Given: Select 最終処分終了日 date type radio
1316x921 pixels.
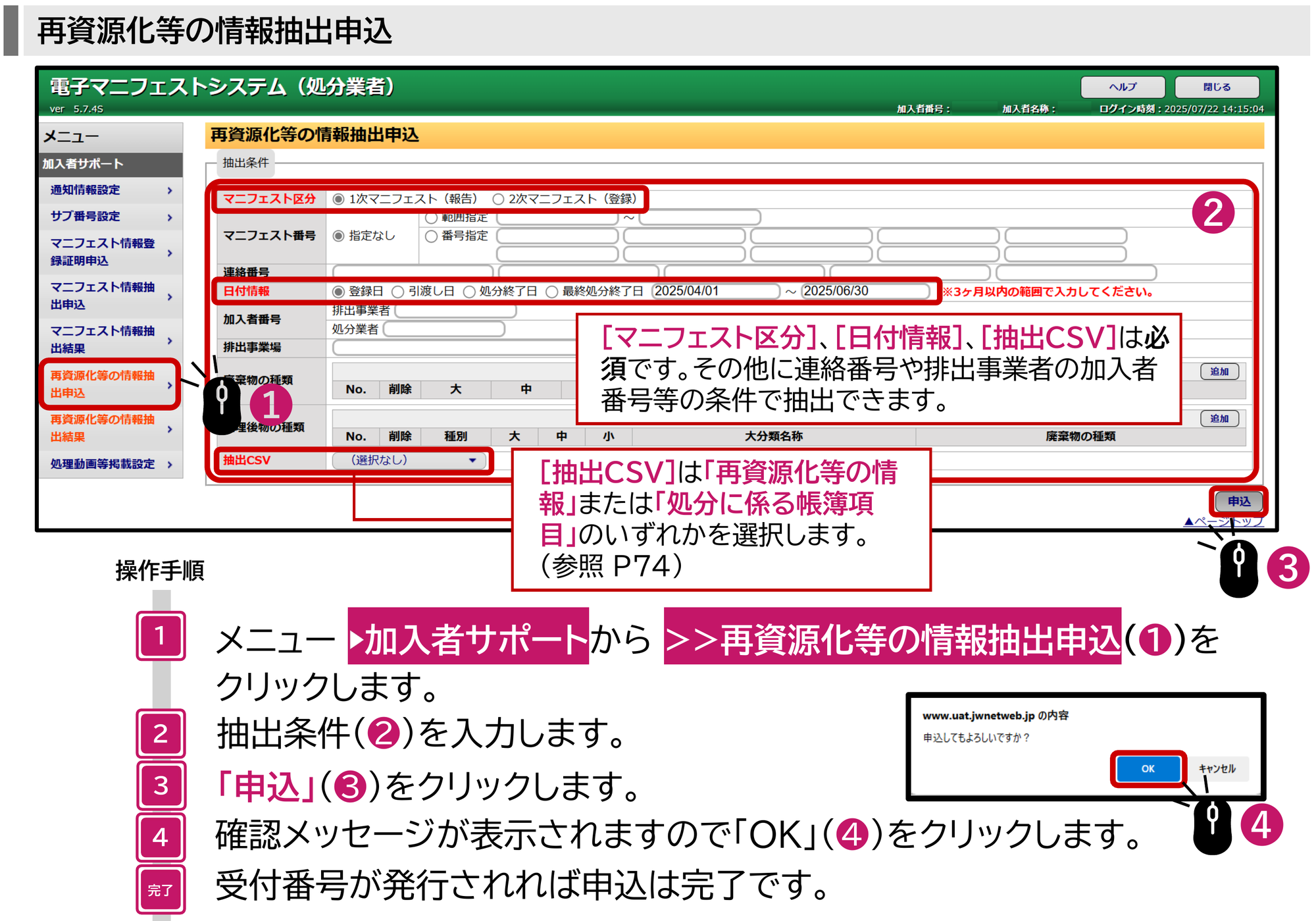Looking at the screenshot, I should pos(551,291).
